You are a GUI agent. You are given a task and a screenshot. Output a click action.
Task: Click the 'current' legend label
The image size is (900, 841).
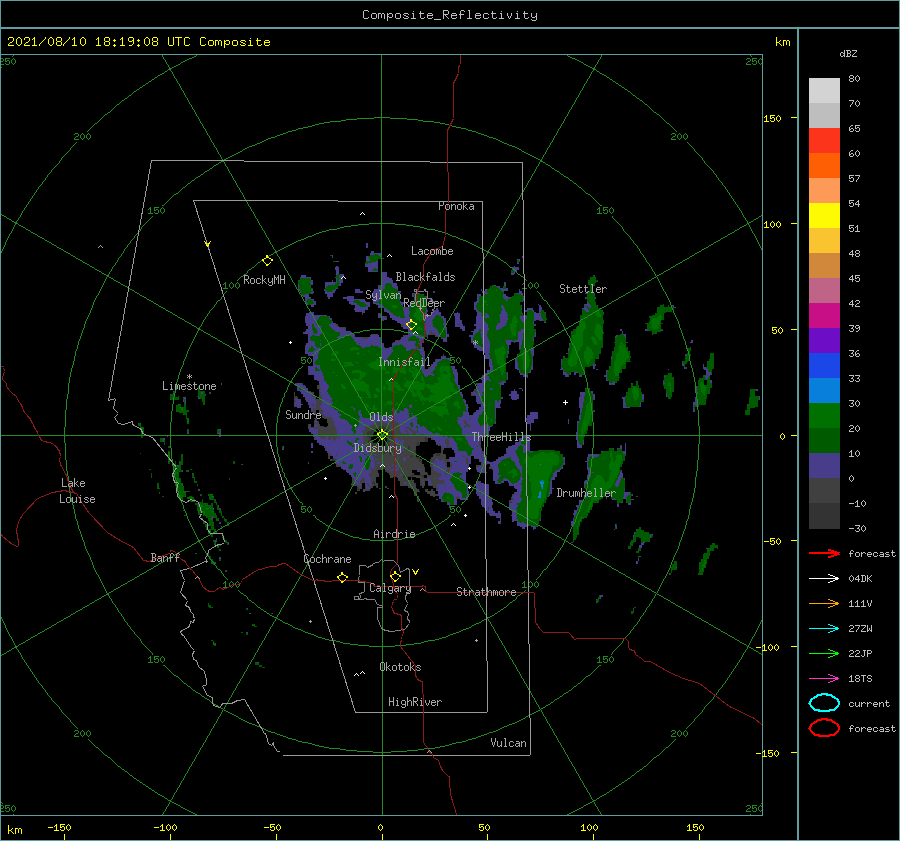869,703
